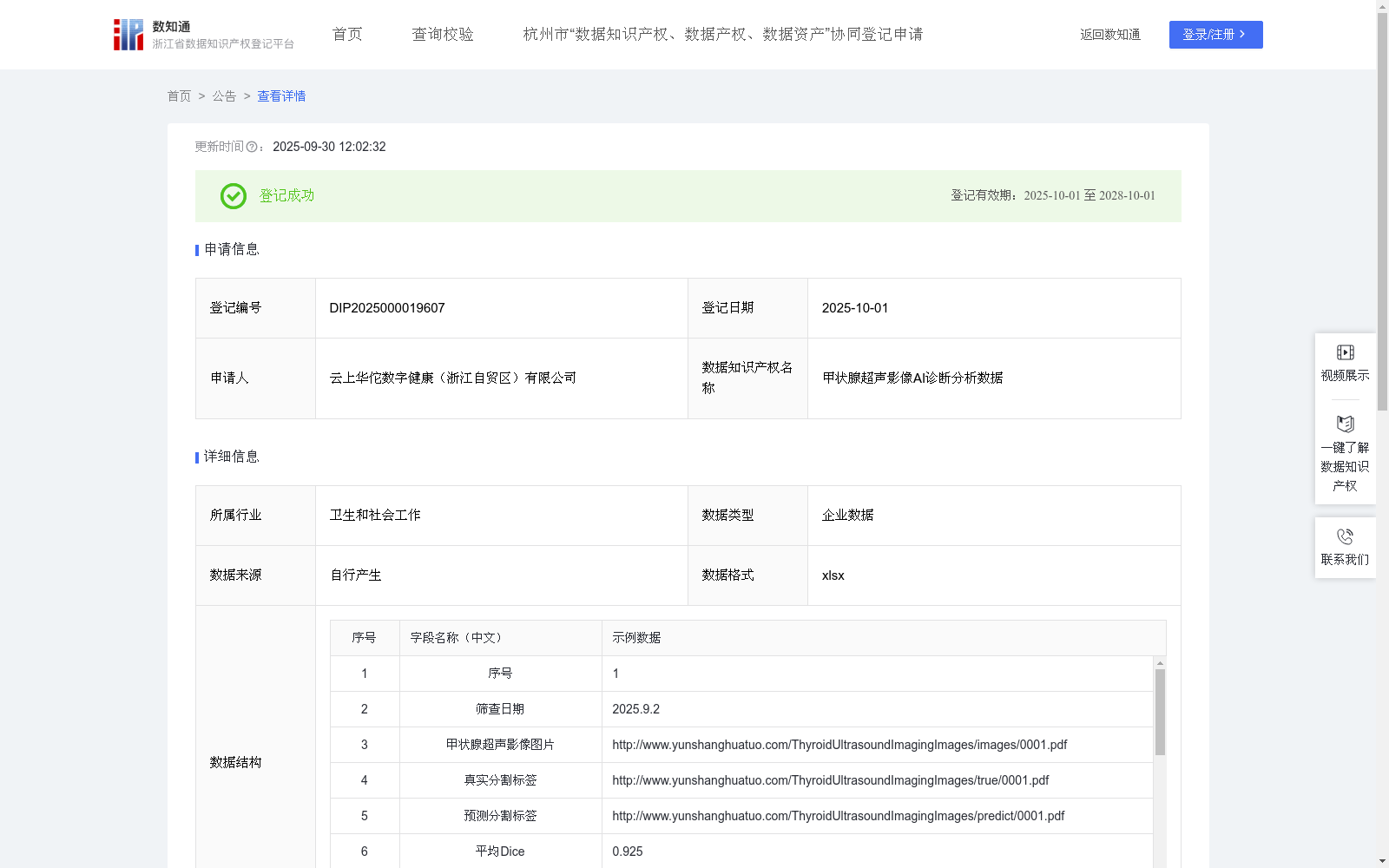Viewport: 1389px width, 868px height.
Task: Click 卫生和社会工作 industry value
Action: [x=375, y=516]
